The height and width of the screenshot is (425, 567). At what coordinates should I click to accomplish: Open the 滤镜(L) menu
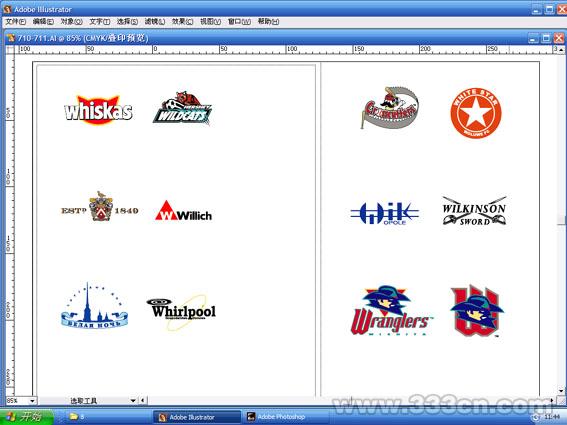(155, 22)
